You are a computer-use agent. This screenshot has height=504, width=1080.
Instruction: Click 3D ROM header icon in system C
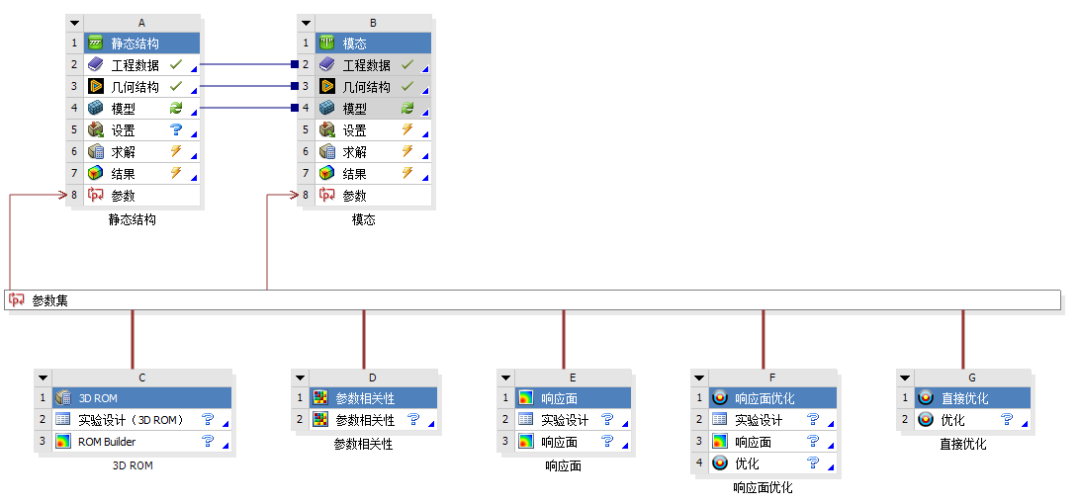tap(63, 398)
